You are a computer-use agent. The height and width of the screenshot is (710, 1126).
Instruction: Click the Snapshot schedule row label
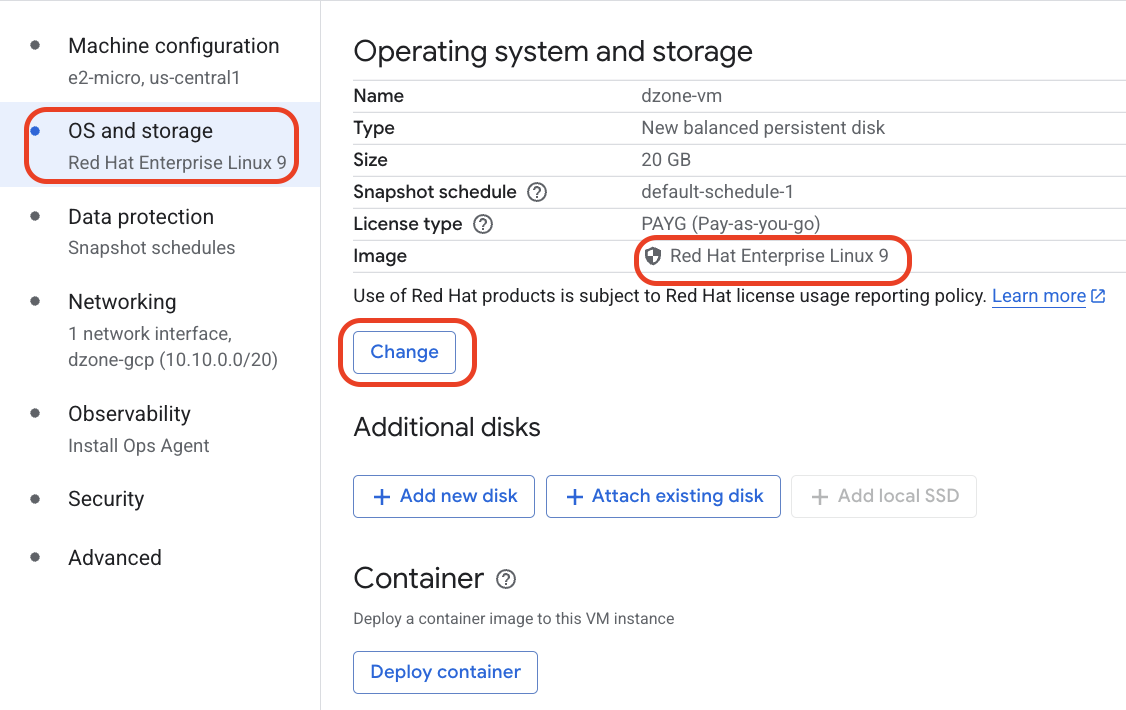pyautogui.click(x=434, y=192)
